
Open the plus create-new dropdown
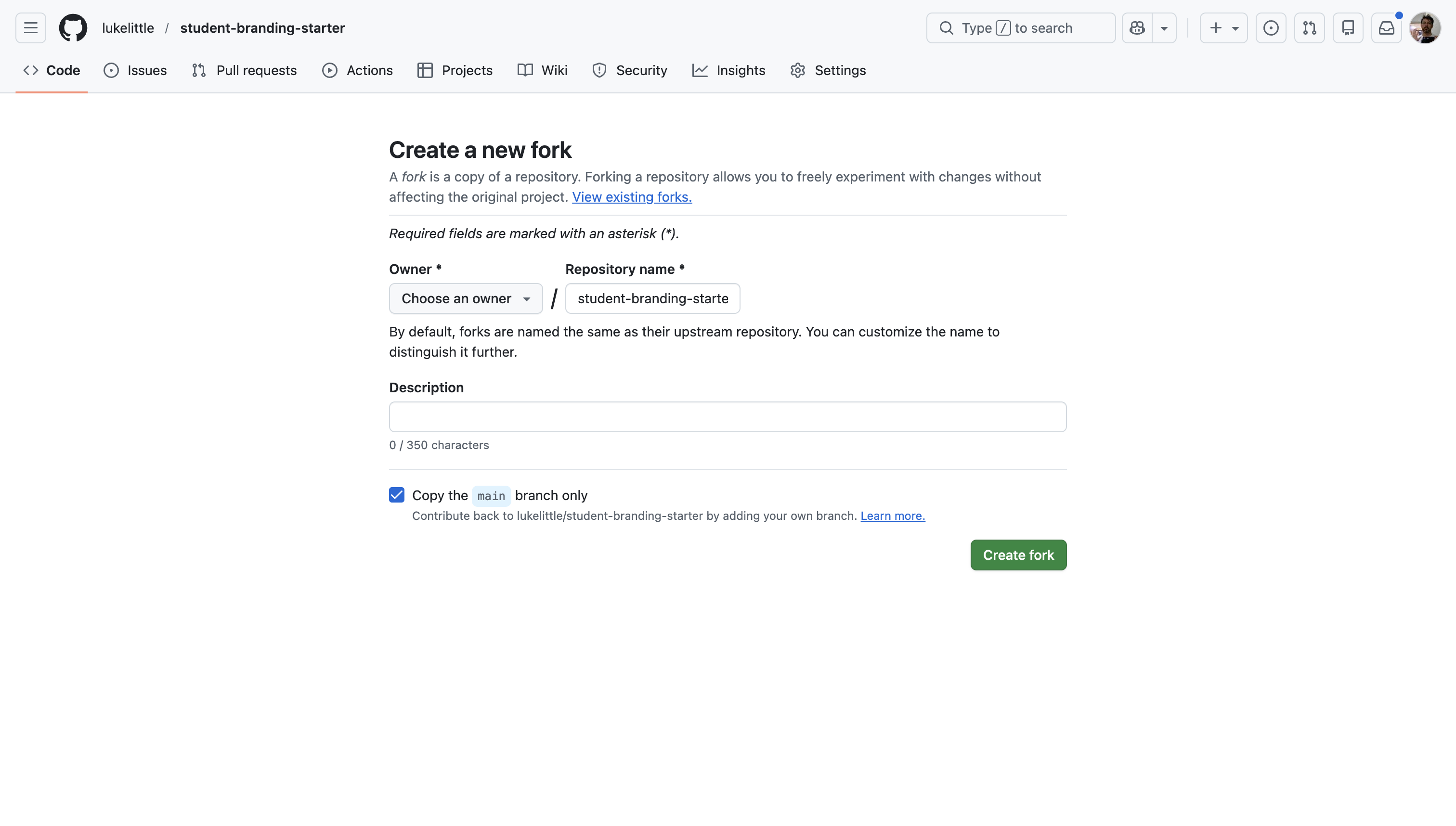[x=1223, y=28]
